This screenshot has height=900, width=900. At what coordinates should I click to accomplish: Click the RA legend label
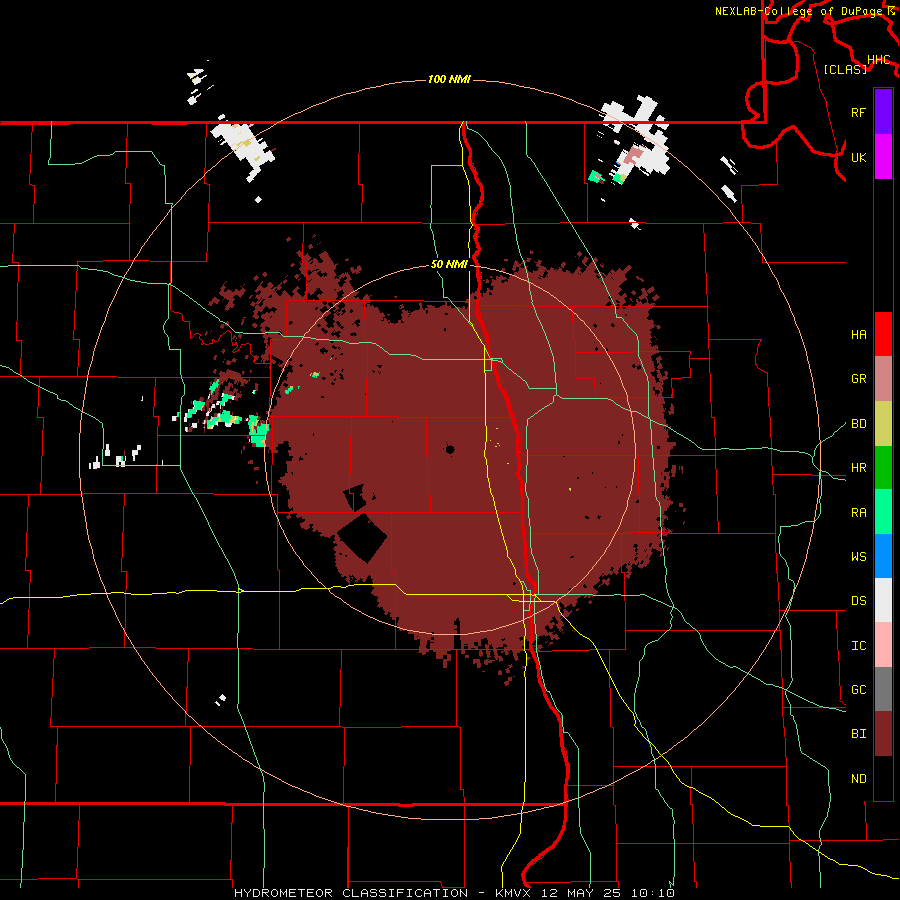[x=859, y=513]
